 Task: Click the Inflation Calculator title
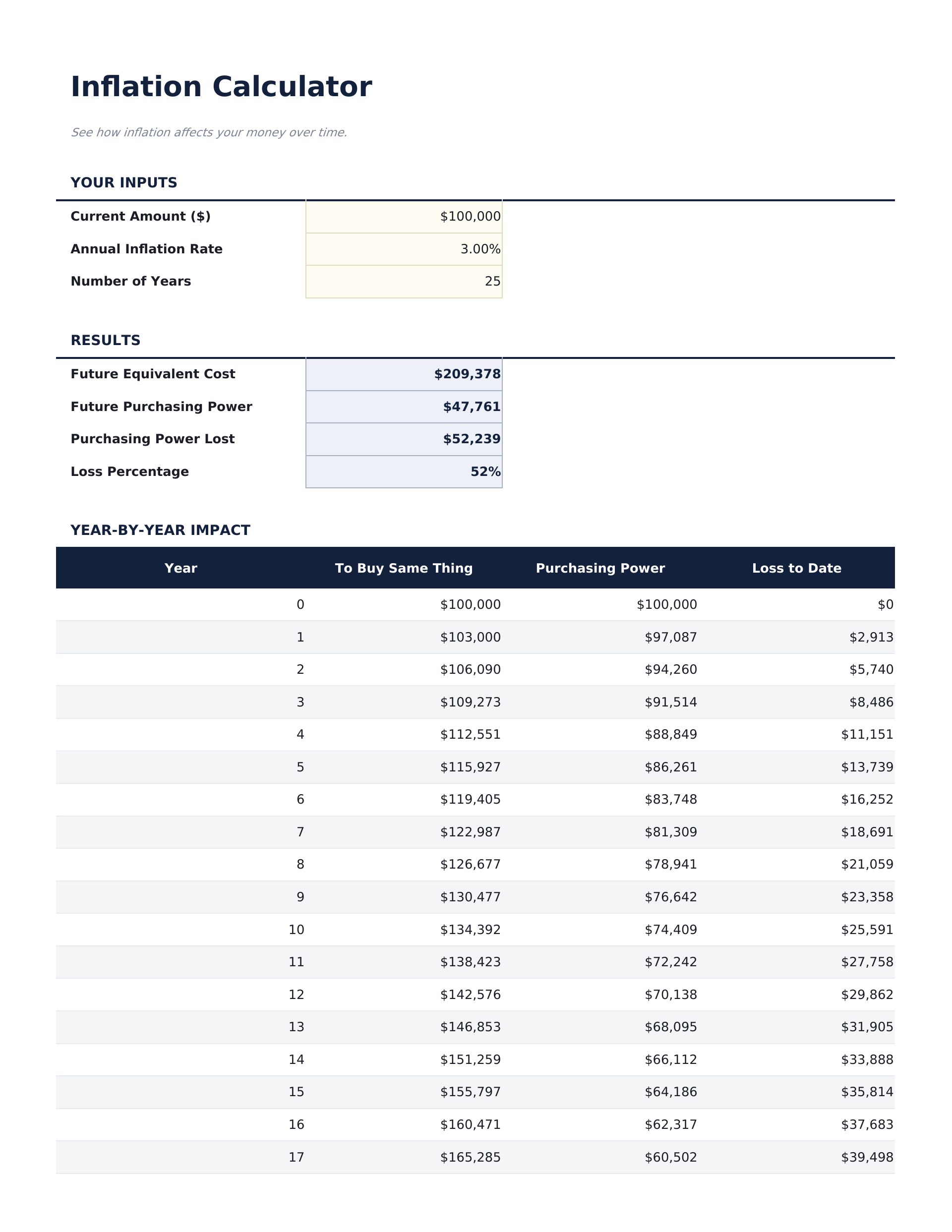point(221,87)
